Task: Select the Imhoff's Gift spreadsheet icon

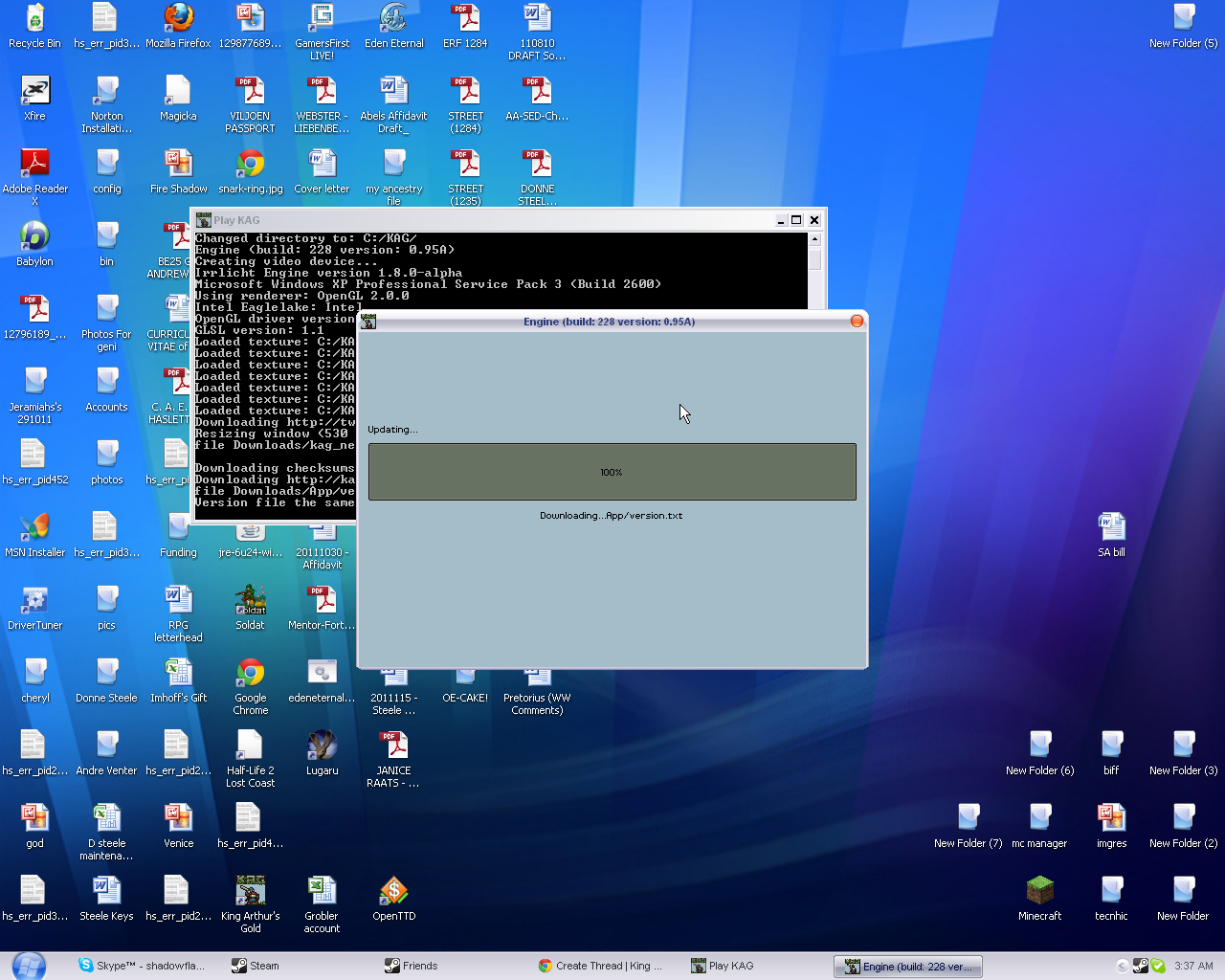Action: click(x=178, y=681)
